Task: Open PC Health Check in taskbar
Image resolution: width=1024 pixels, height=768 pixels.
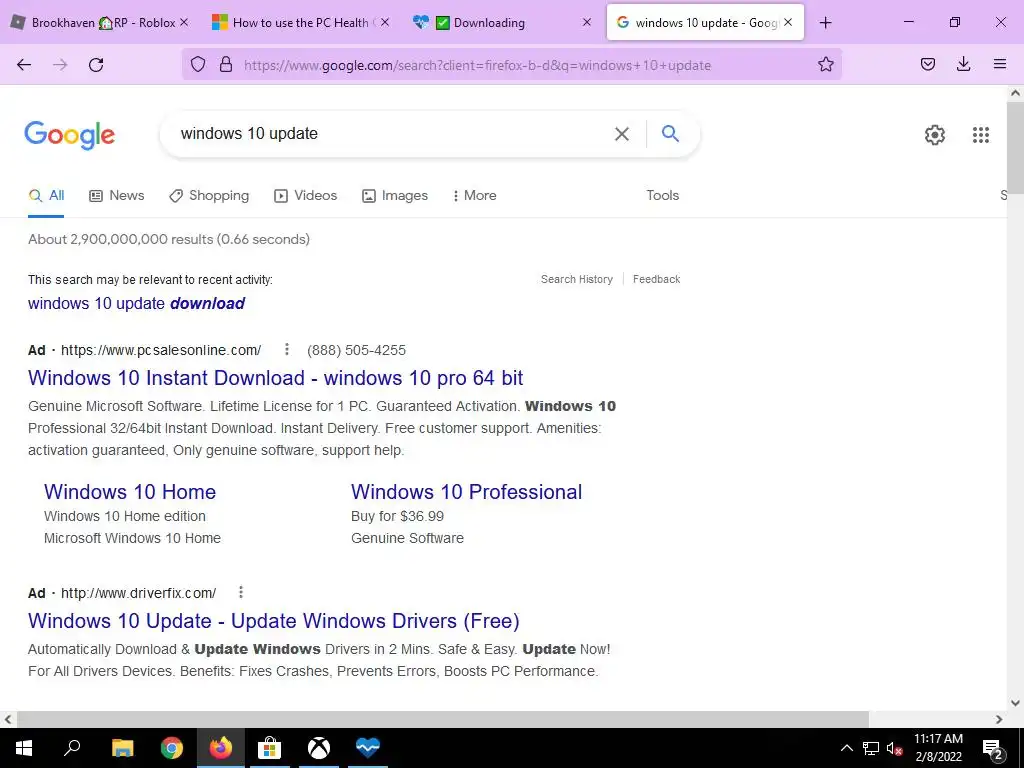Action: click(368, 748)
